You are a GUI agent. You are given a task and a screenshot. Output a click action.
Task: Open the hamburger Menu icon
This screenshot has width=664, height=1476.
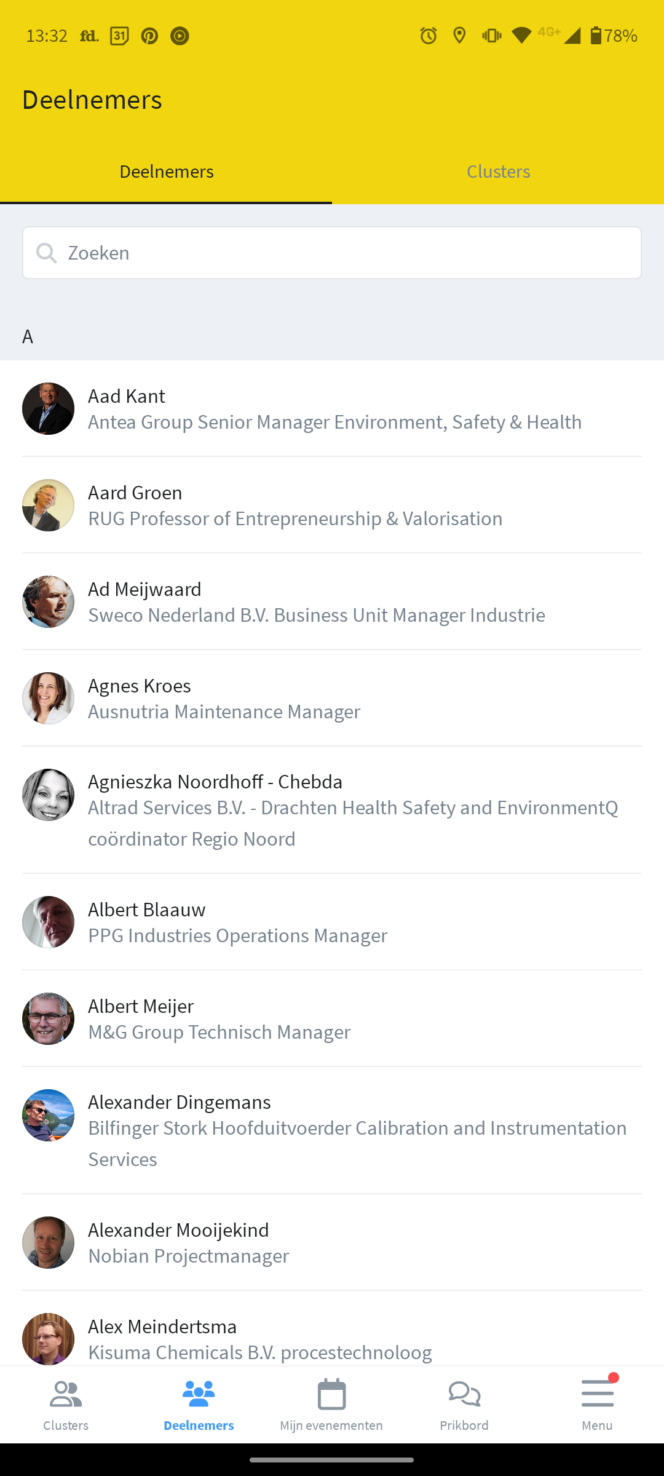tap(597, 1394)
